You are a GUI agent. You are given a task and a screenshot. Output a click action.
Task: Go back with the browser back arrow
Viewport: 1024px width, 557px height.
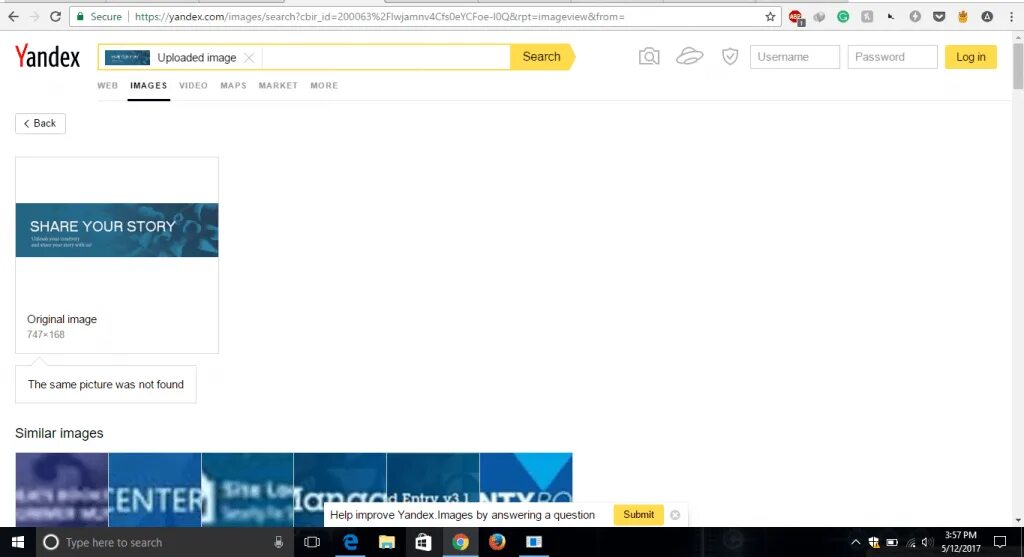pyautogui.click(x=13, y=16)
